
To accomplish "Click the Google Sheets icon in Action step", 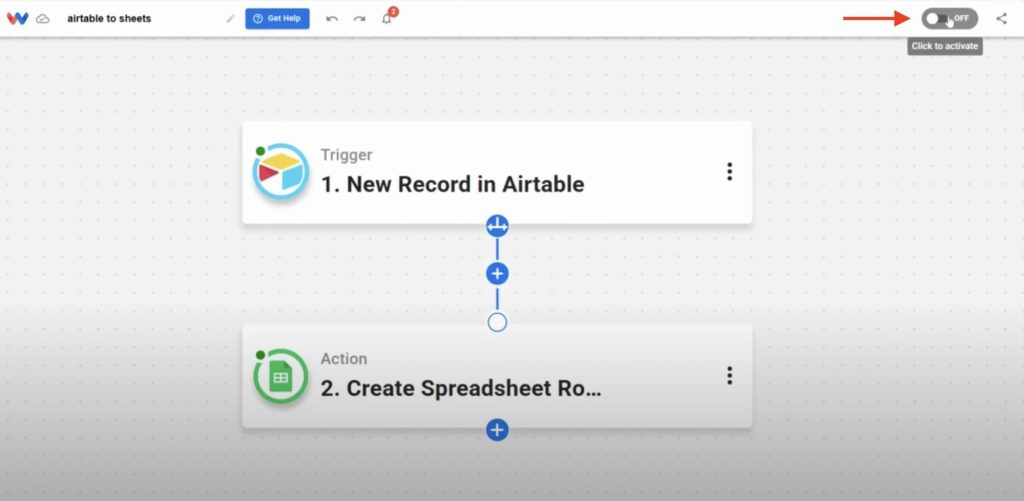I will click(281, 377).
